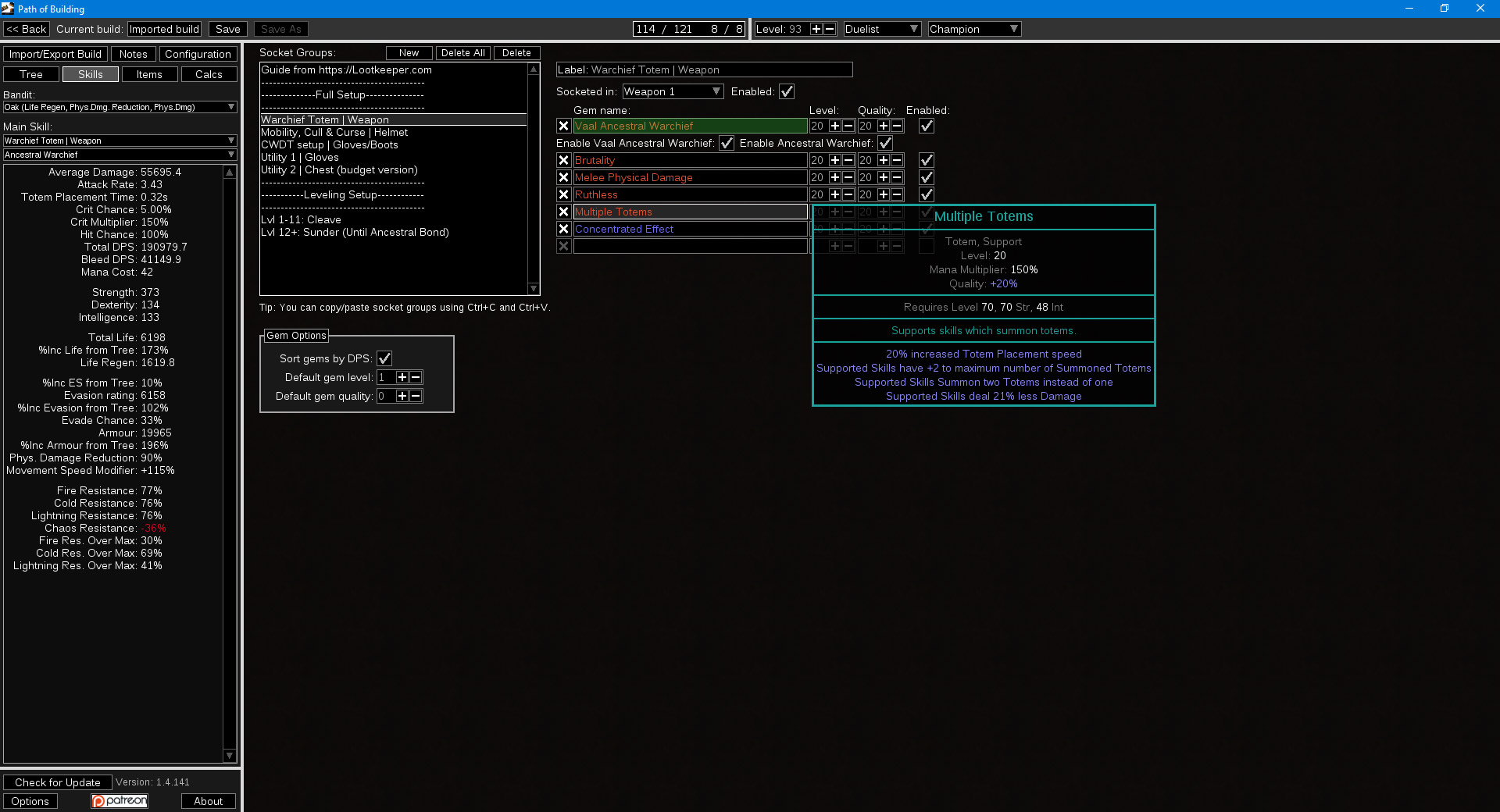The image size is (1500, 812).
Task: Decrease Brutality gem quality
Action: [x=897, y=160]
